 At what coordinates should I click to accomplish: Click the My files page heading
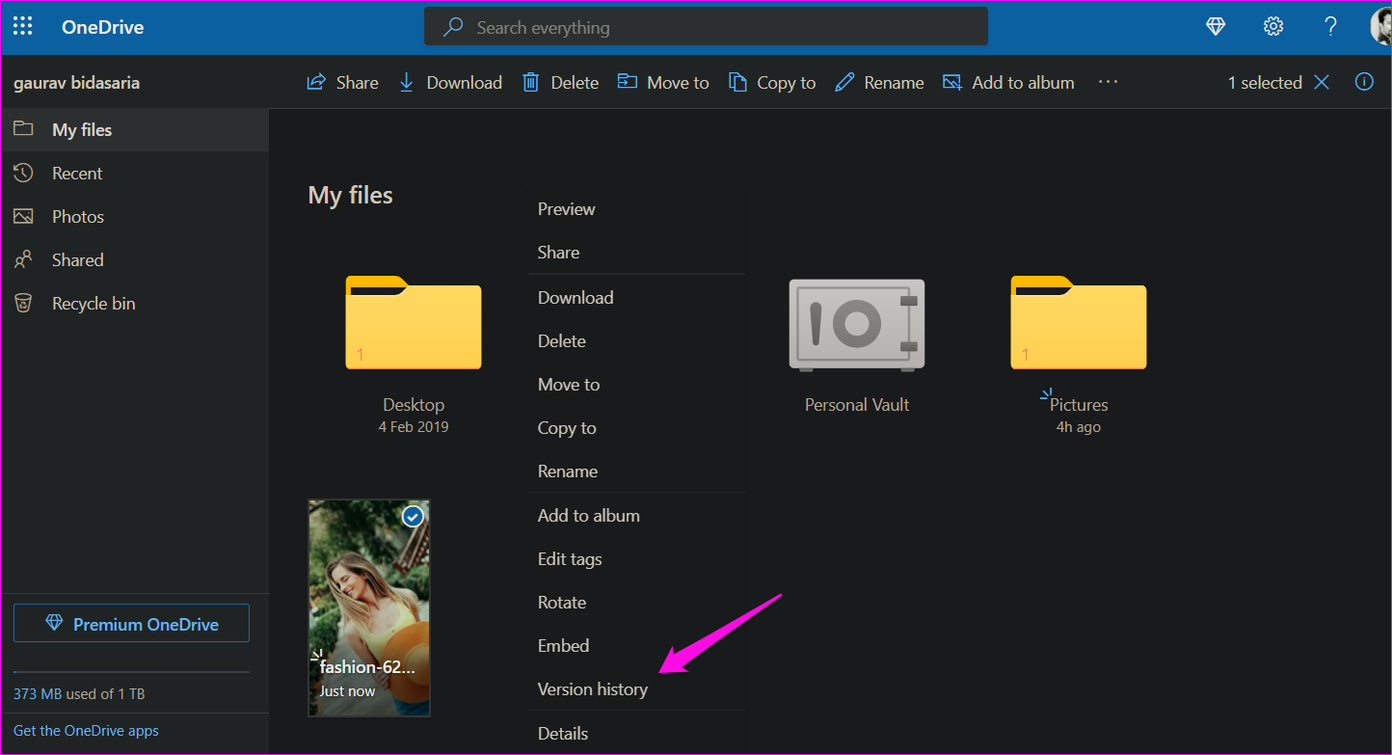350,195
